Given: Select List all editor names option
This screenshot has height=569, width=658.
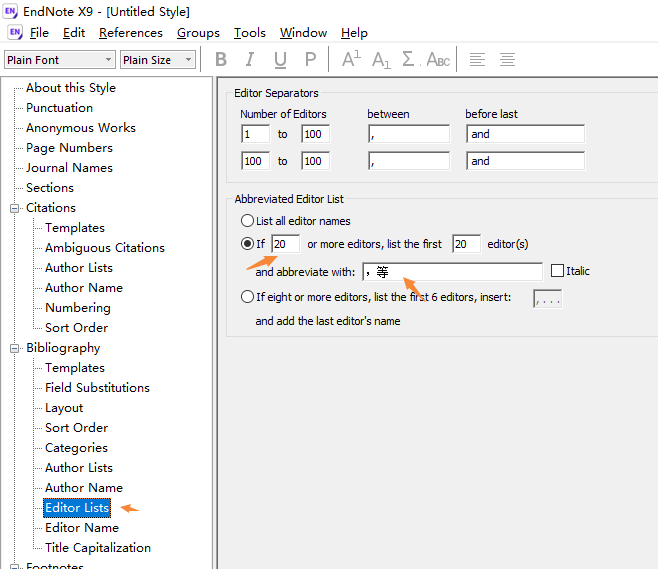Looking at the screenshot, I should [247, 221].
